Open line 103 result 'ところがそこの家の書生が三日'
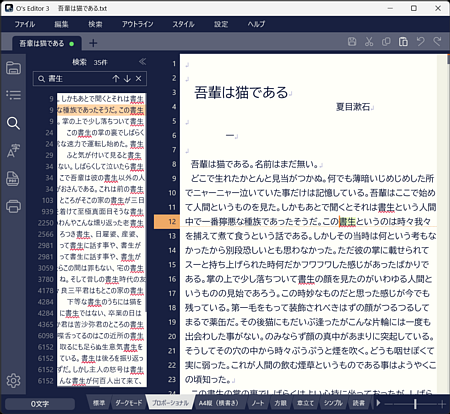 point(102,200)
